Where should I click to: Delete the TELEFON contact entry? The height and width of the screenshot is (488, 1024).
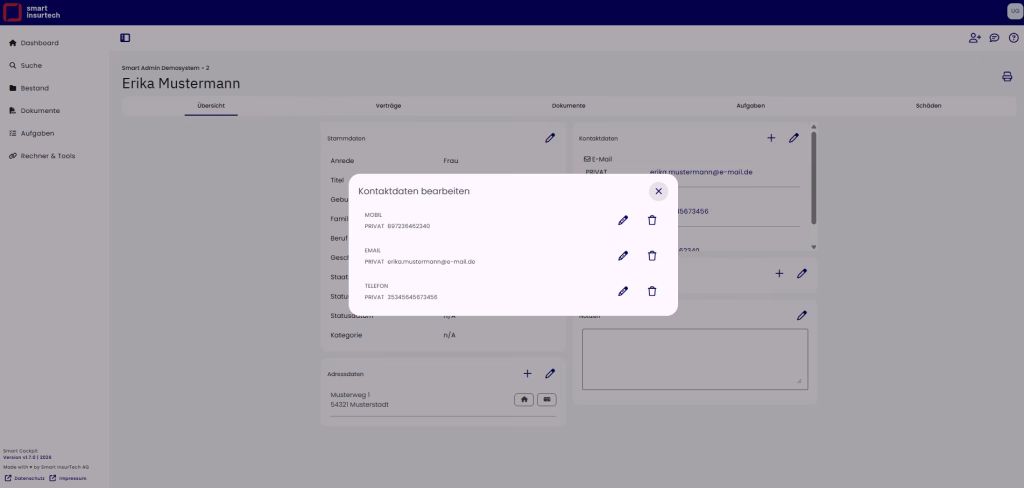pyautogui.click(x=652, y=291)
